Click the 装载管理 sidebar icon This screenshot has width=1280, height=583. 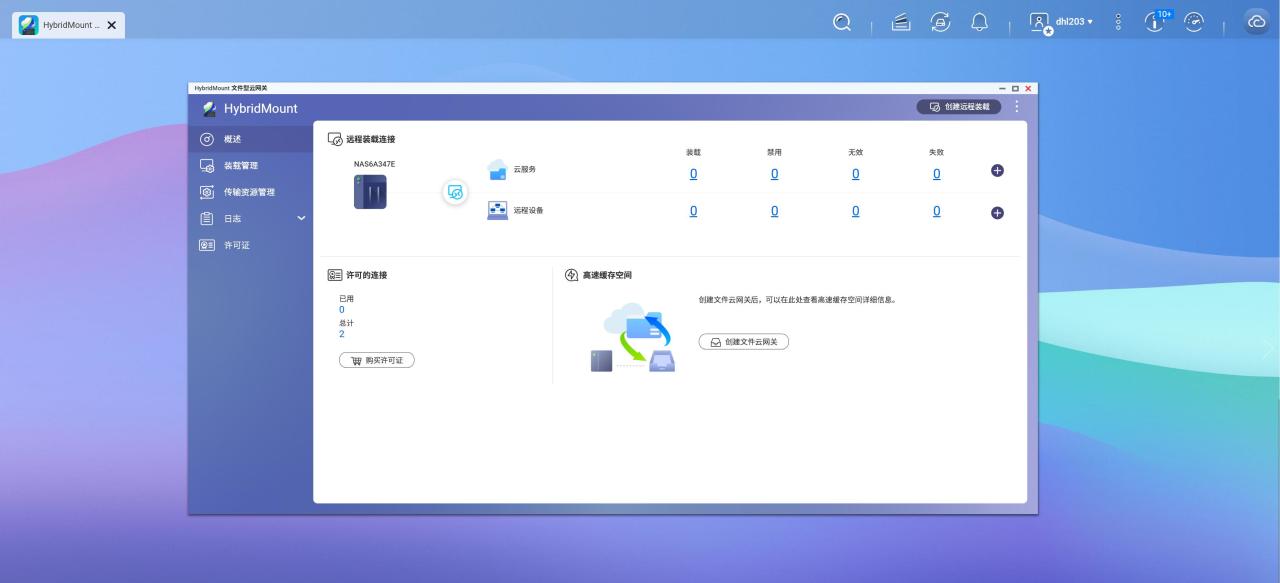[207, 166]
